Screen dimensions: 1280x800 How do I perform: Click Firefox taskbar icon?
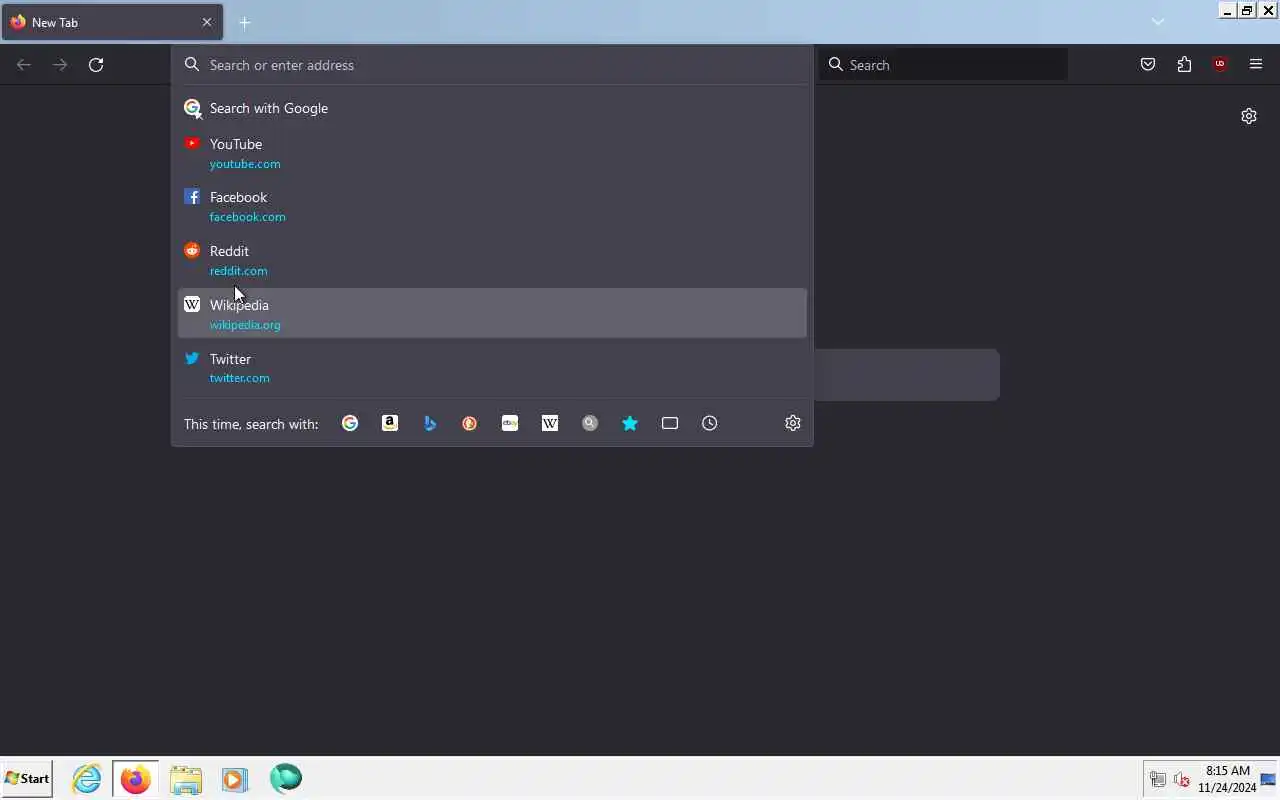[136, 778]
